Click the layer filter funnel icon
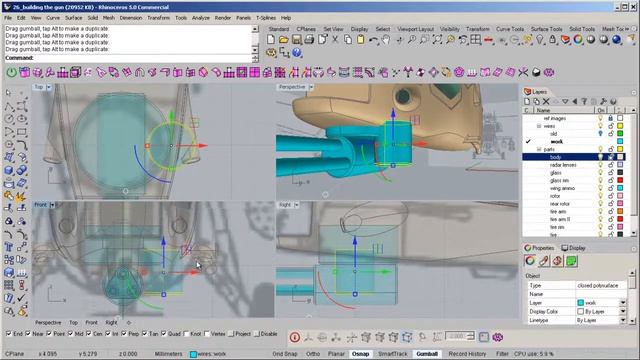 (584, 101)
